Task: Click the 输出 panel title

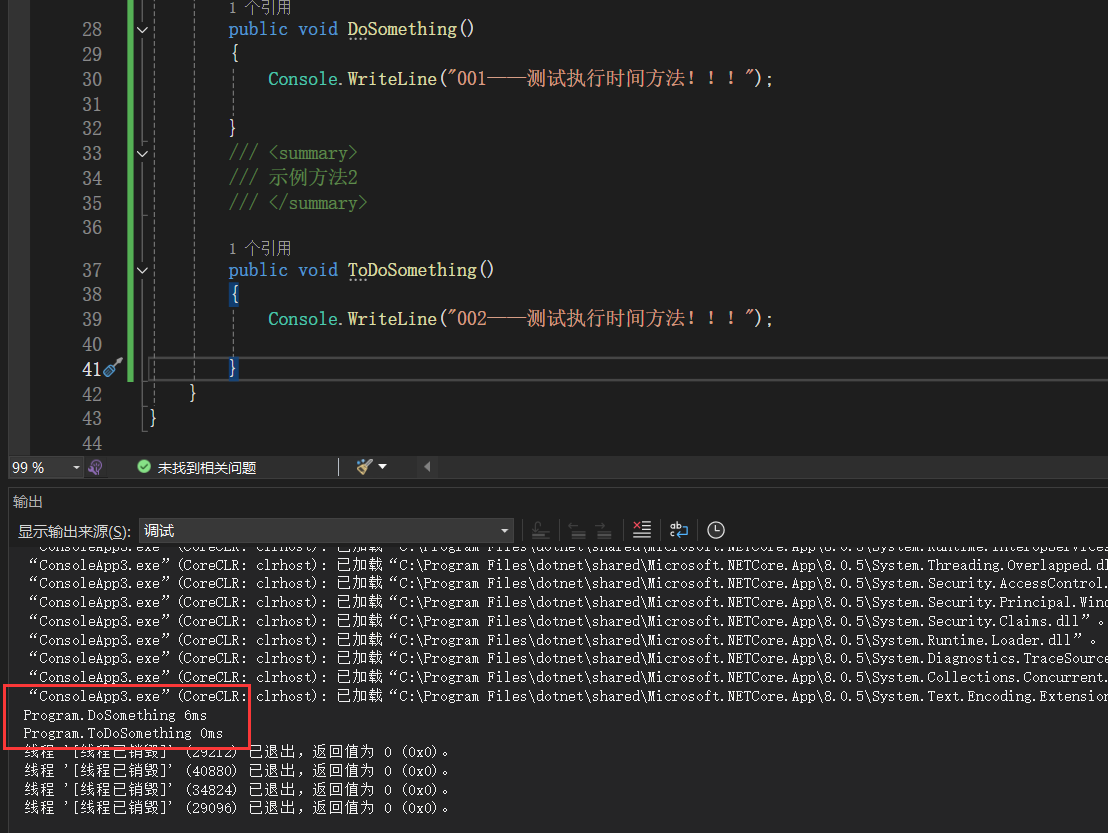Action: click(28, 501)
